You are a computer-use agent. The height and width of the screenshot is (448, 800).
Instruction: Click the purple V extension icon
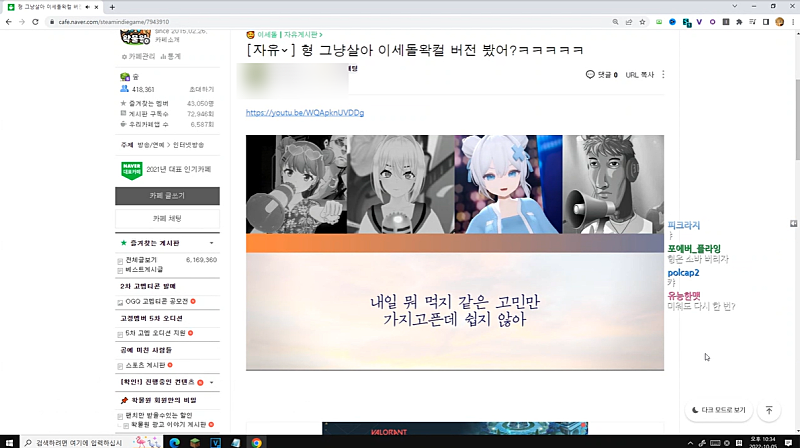click(699, 22)
